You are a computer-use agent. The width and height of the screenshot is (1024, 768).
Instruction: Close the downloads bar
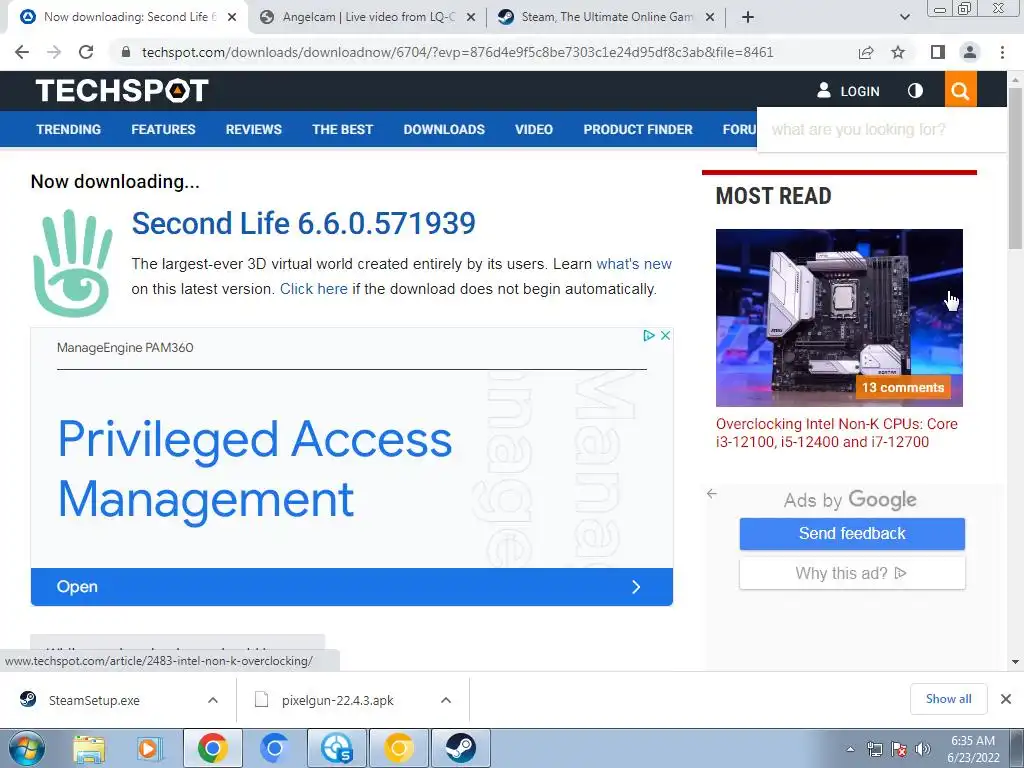click(1006, 699)
